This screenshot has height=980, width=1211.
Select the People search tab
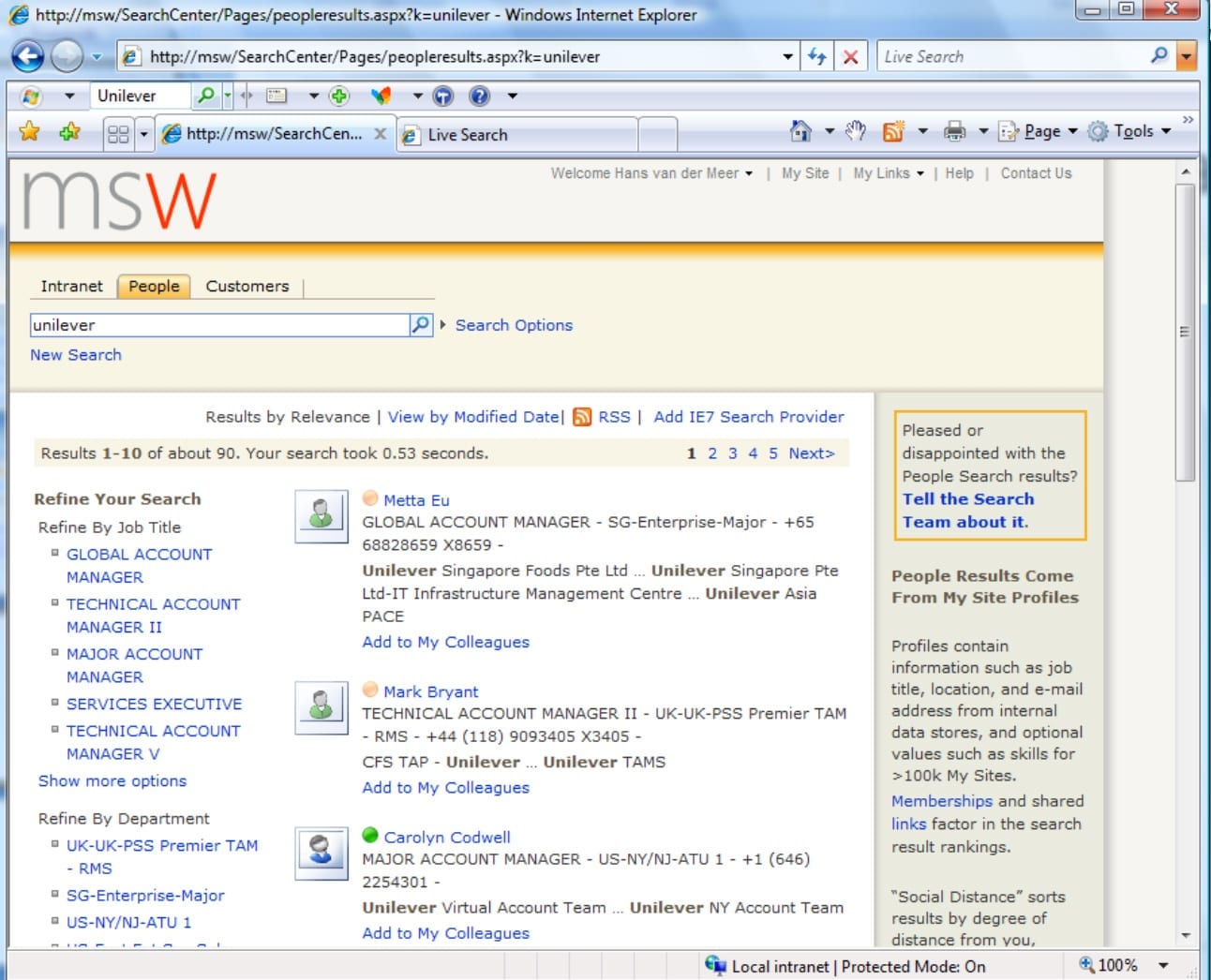[154, 286]
